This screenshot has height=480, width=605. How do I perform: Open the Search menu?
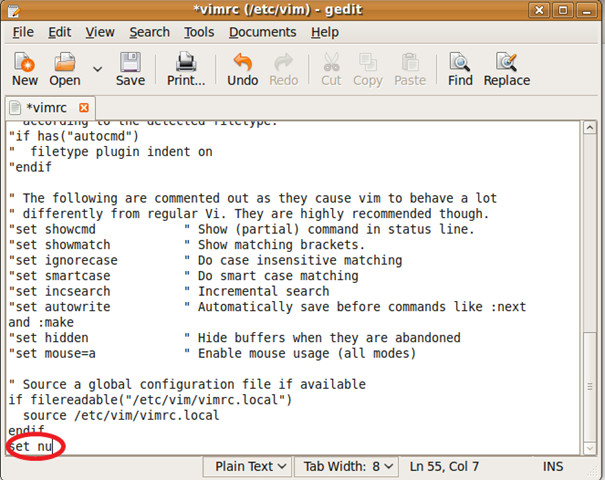coord(149,32)
